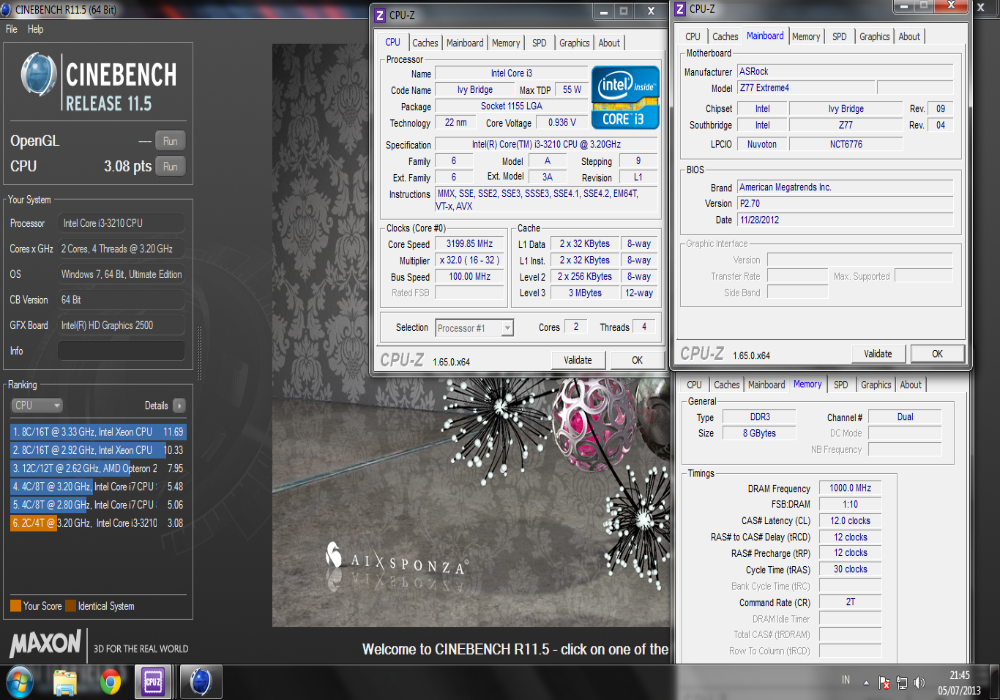
Task: Run the CPU benchmark
Action: tap(170, 166)
